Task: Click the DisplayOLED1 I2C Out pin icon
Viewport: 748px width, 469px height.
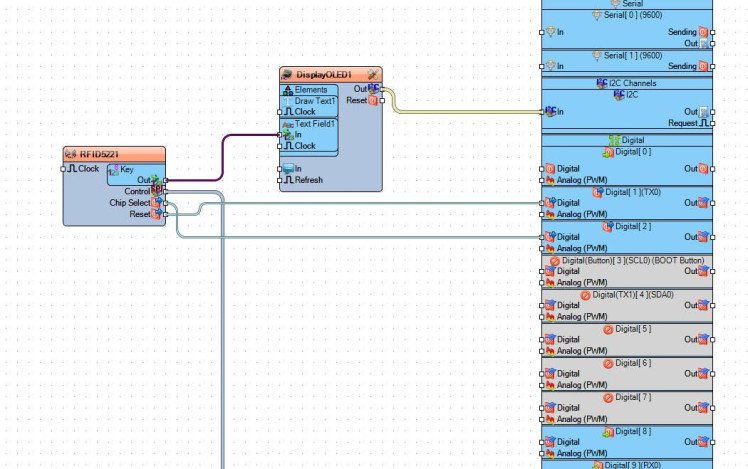Action: [x=372, y=89]
